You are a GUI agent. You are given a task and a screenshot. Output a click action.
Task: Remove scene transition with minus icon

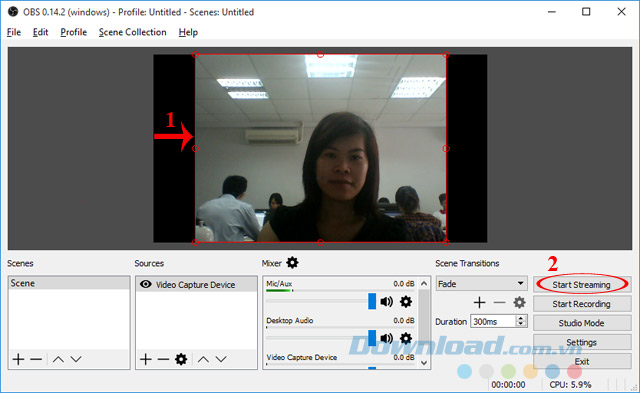[499, 302]
